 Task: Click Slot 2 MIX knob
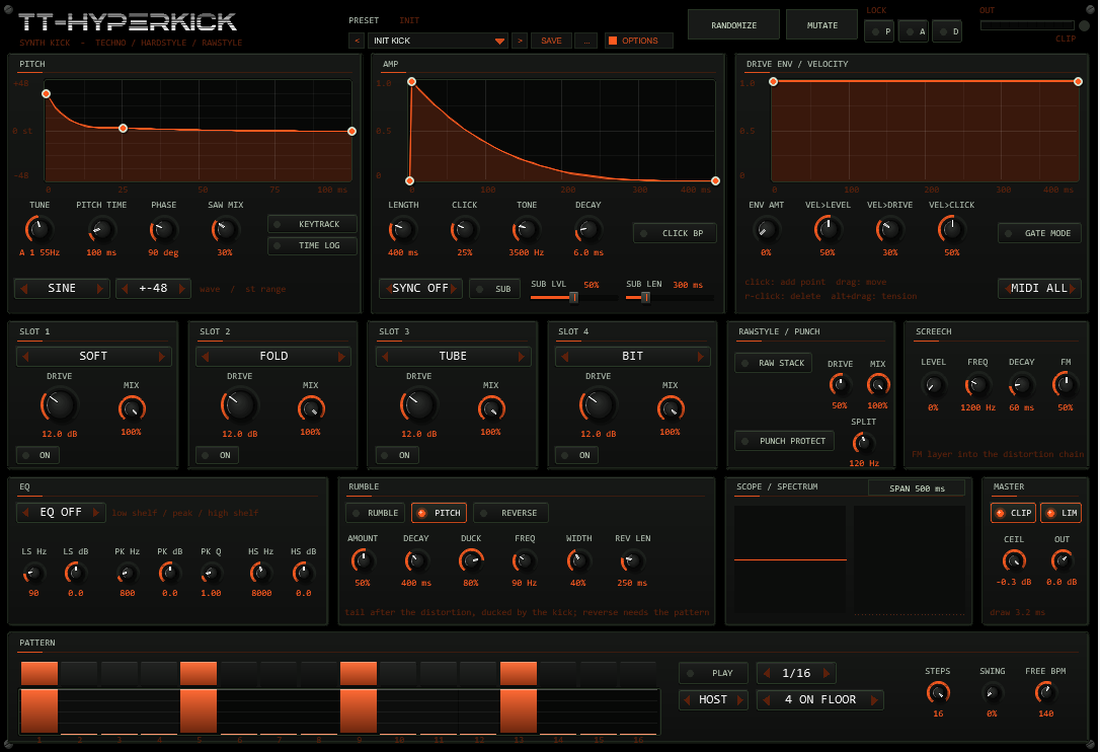click(311, 409)
